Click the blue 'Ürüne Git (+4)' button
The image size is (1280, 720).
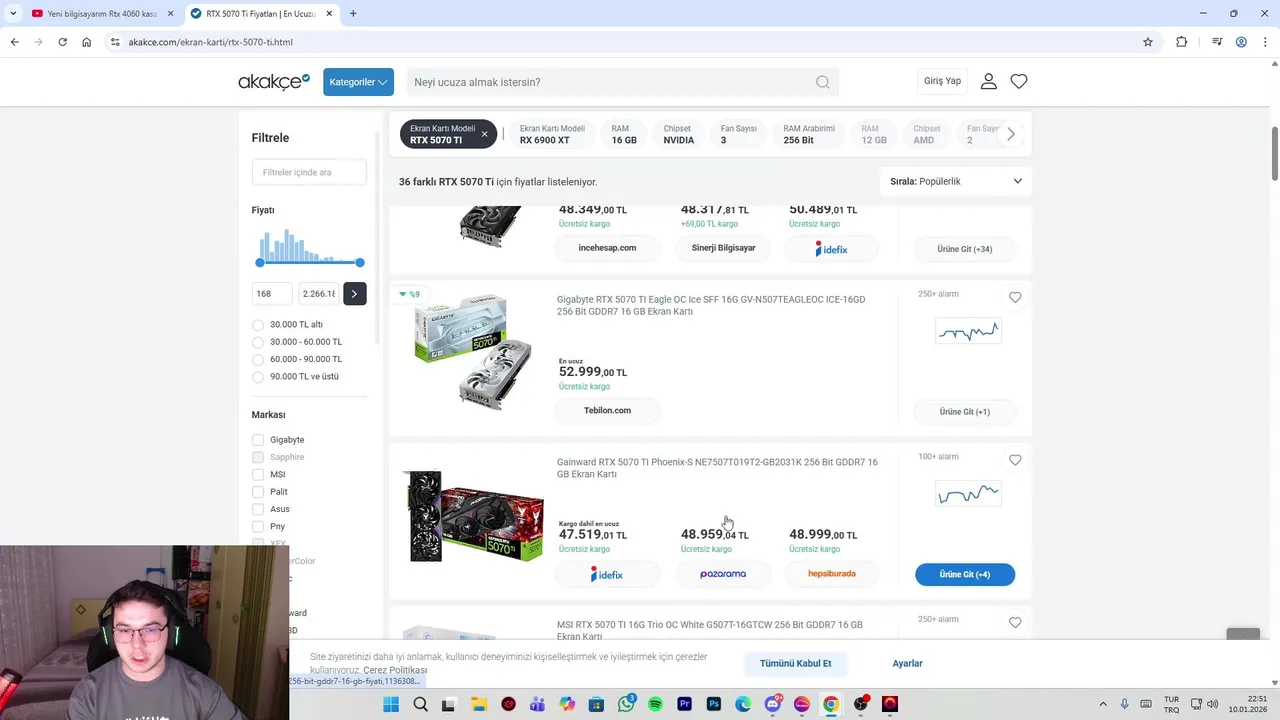[x=965, y=574]
